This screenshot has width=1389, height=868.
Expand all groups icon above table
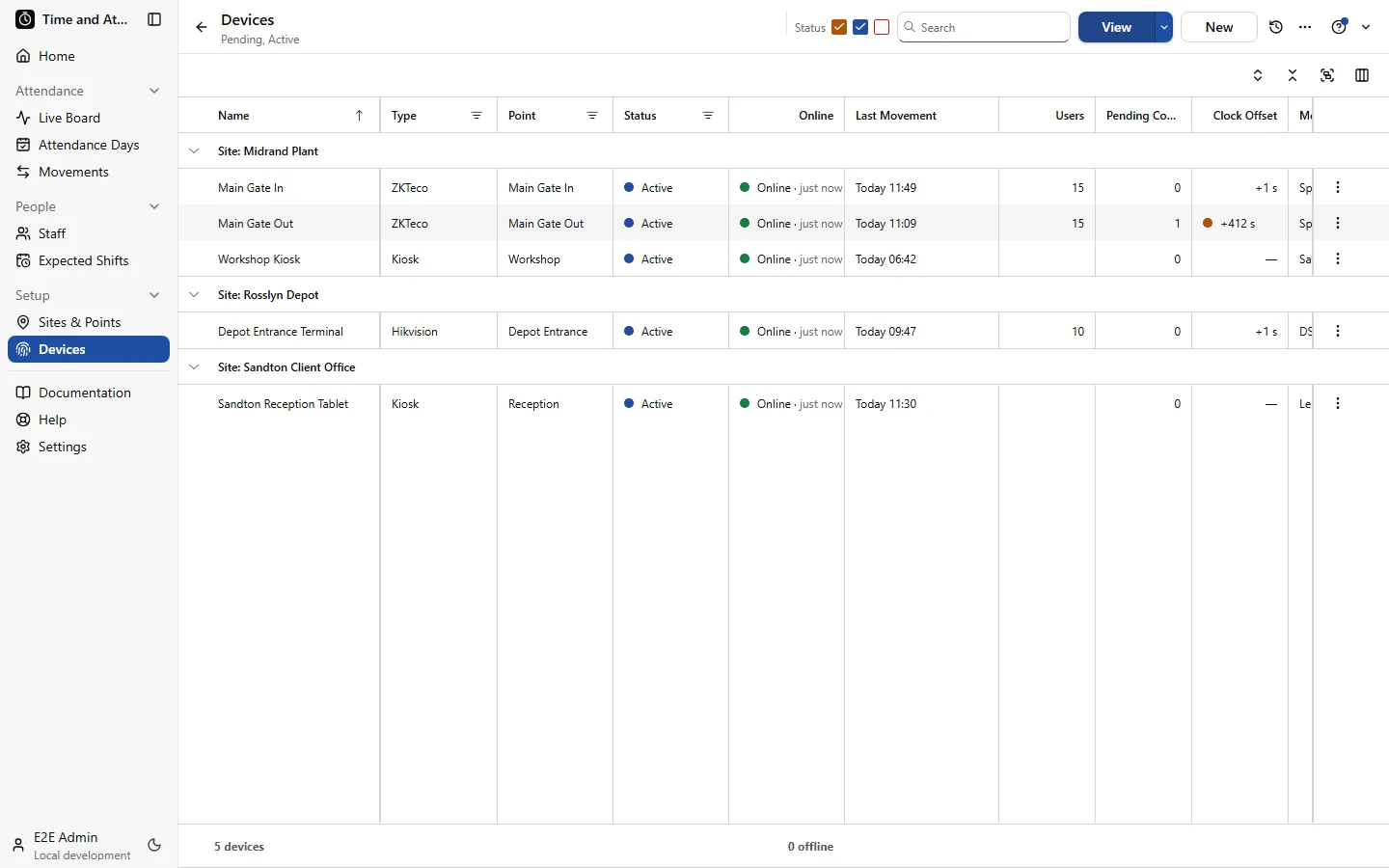(x=1258, y=75)
